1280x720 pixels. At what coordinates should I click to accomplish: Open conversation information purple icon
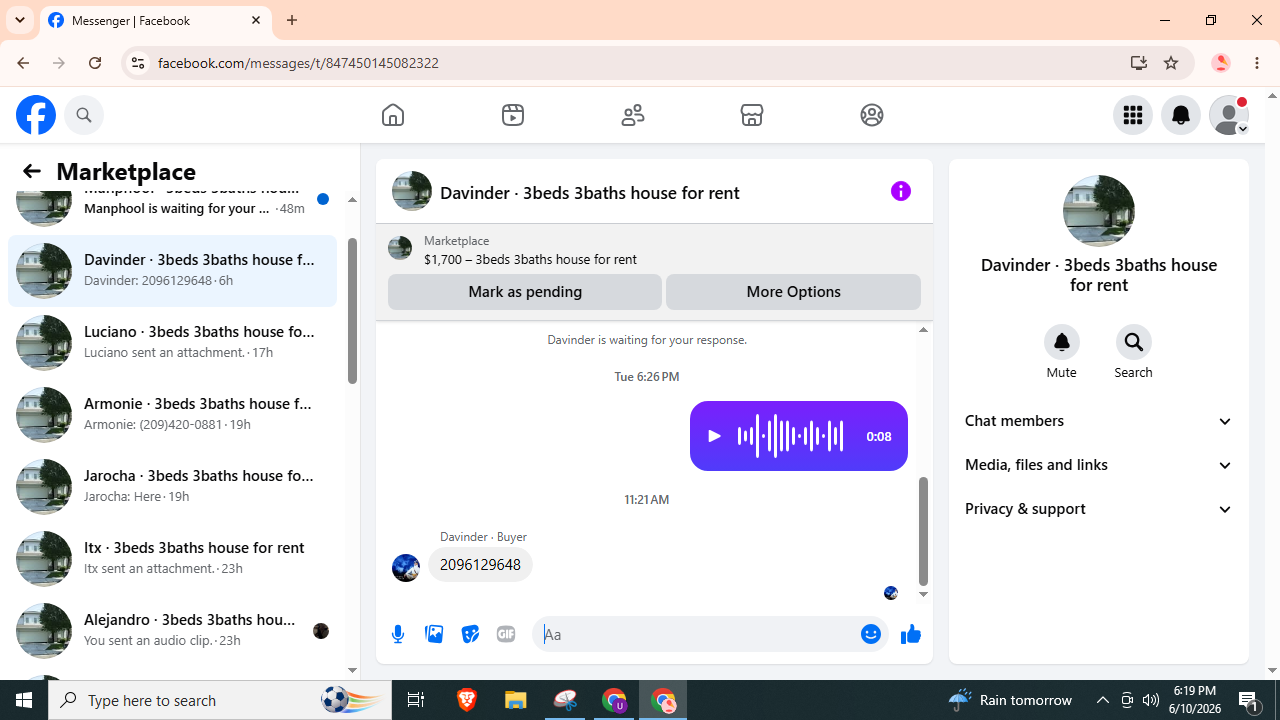(901, 191)
